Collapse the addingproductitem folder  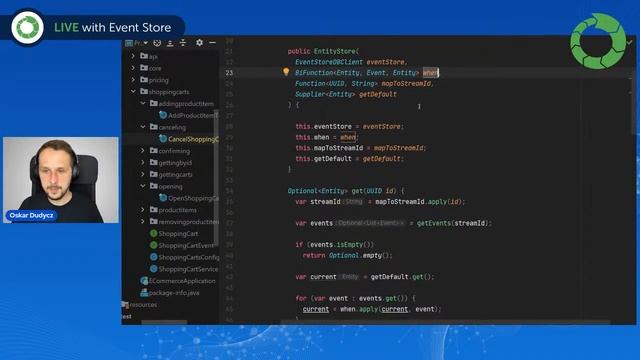tap(143, 103)
